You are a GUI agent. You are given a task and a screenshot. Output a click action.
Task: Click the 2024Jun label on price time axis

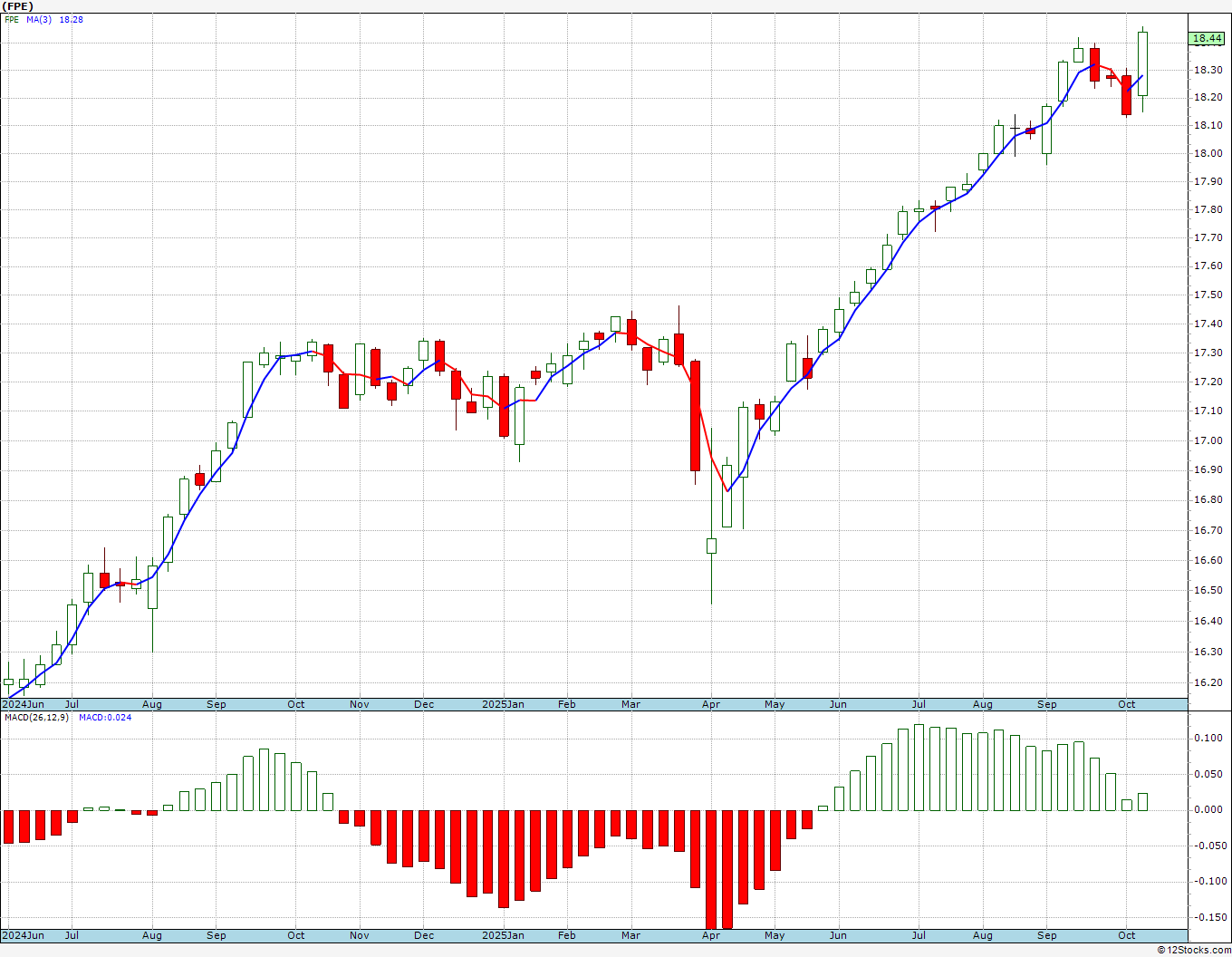pyautogui.click(x=24, y=704)
